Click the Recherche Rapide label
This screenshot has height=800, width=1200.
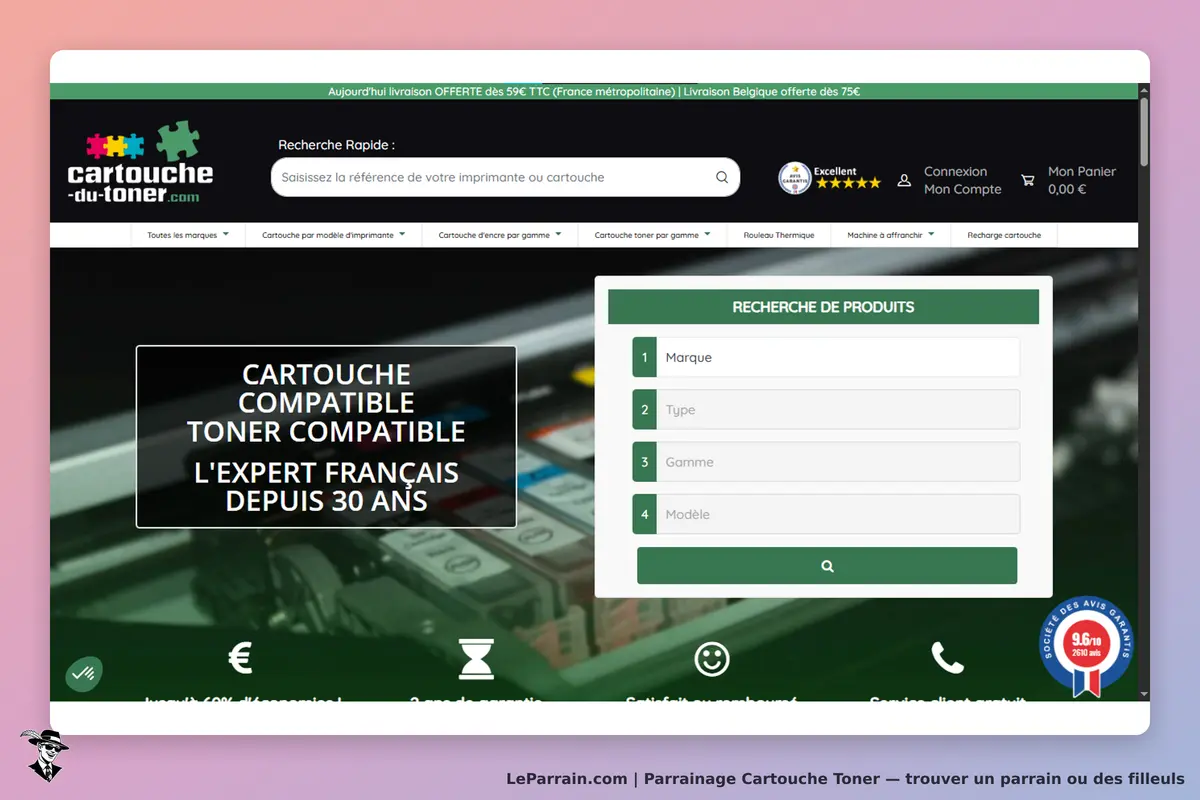point(336,145)
